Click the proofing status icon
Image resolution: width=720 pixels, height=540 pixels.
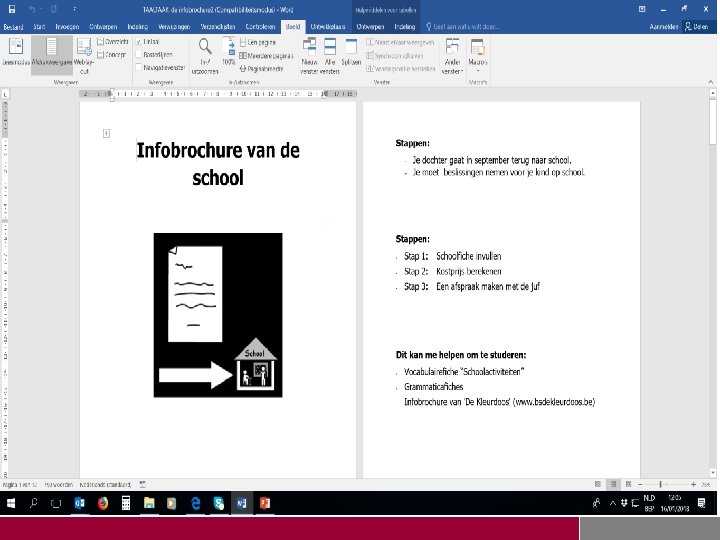point(143,484)
